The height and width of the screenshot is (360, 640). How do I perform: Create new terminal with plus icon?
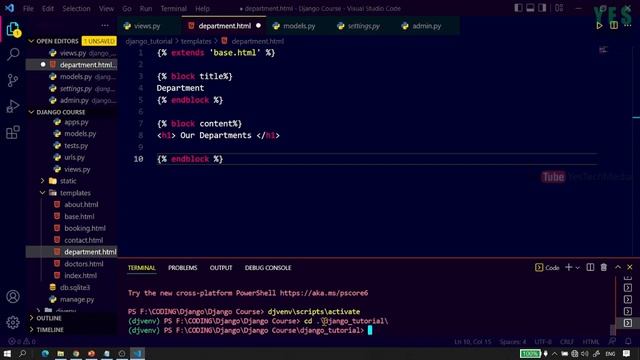tap(568, 267)
